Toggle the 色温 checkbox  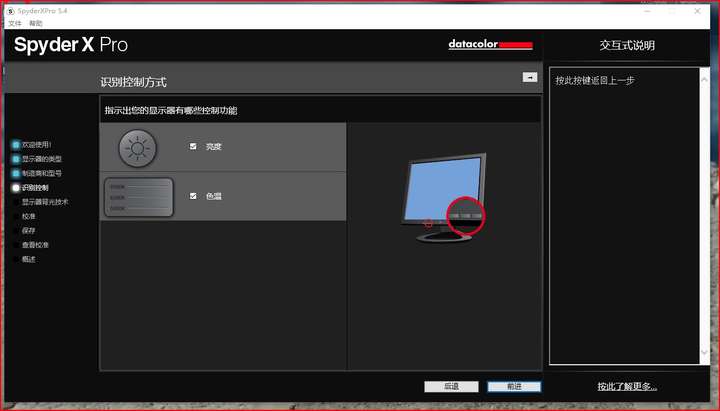pyautogui.click(x=193, y=196)
